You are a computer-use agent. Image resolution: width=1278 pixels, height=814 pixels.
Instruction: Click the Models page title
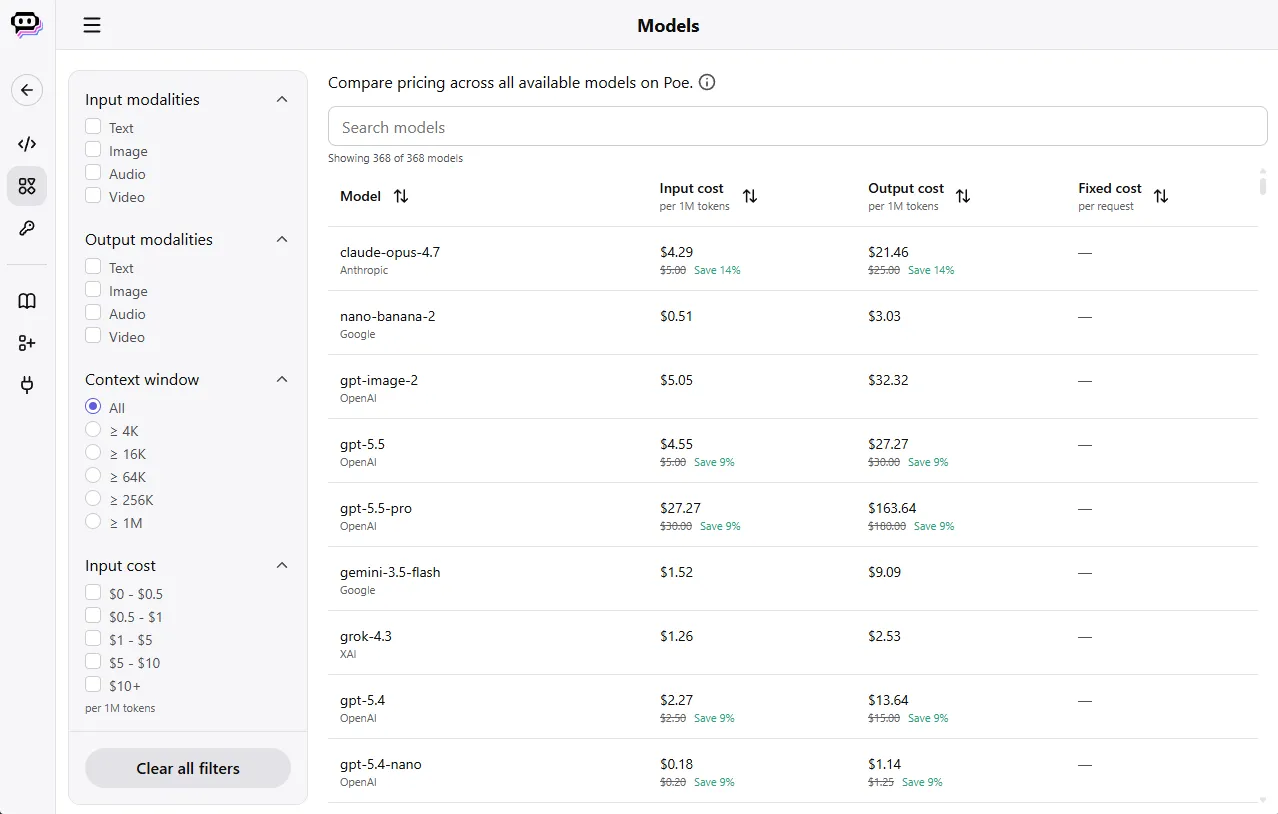668,26
